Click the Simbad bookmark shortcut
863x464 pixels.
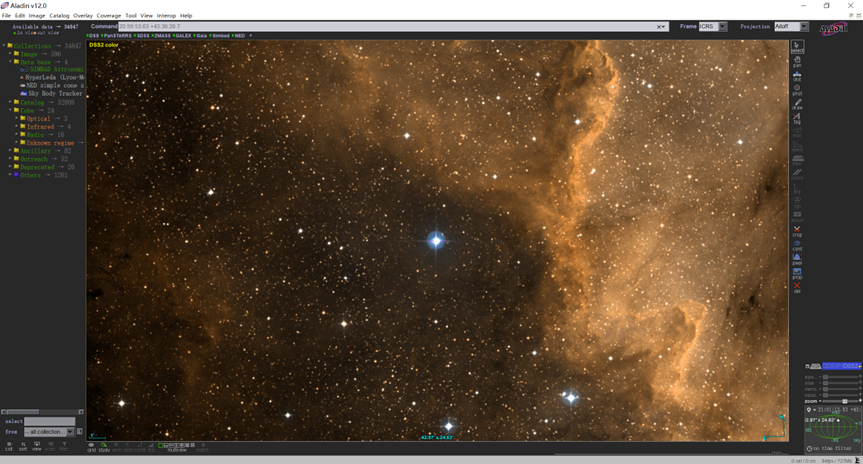tap(220, 36)
